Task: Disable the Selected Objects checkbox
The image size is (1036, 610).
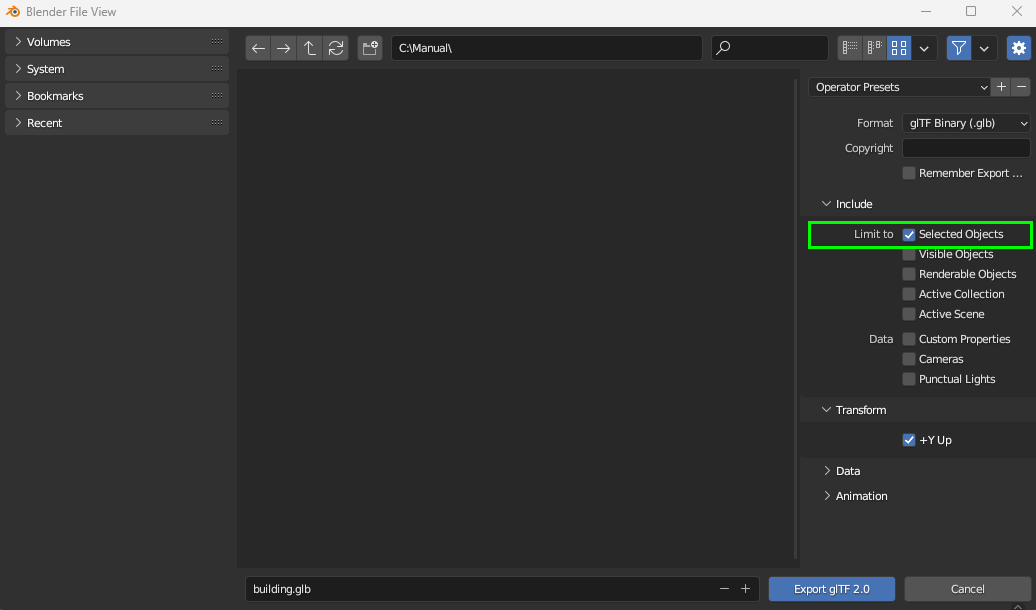Action: [x=909, y=234]
